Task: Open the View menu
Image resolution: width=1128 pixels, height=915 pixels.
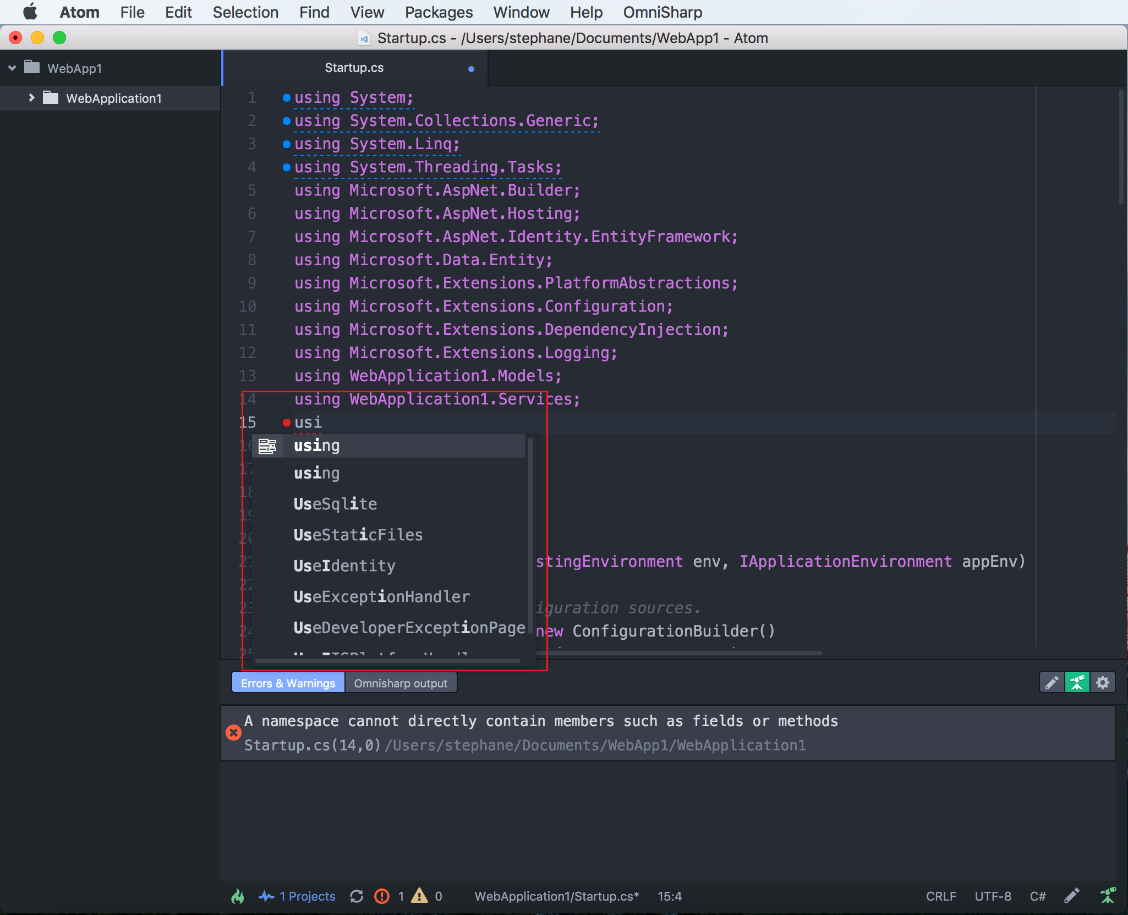Action: tap(367, 12)
